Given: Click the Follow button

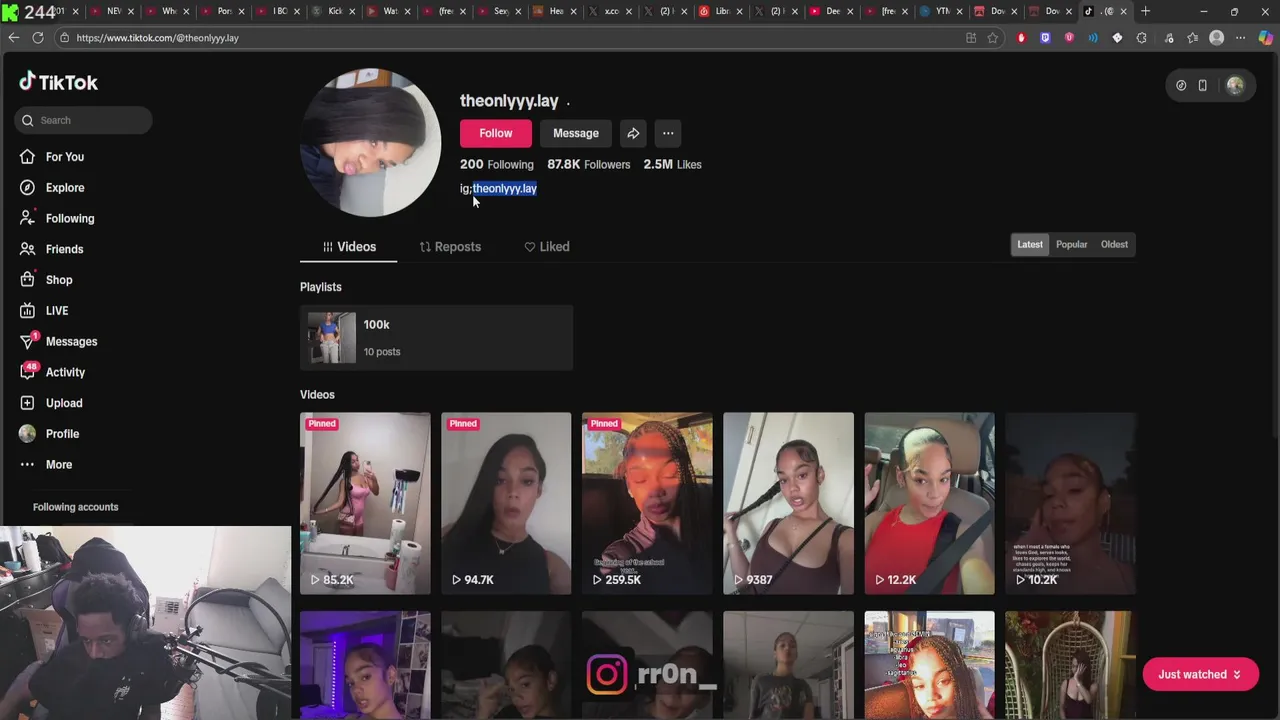Looking at the screenshot, I should coord(496,133).
